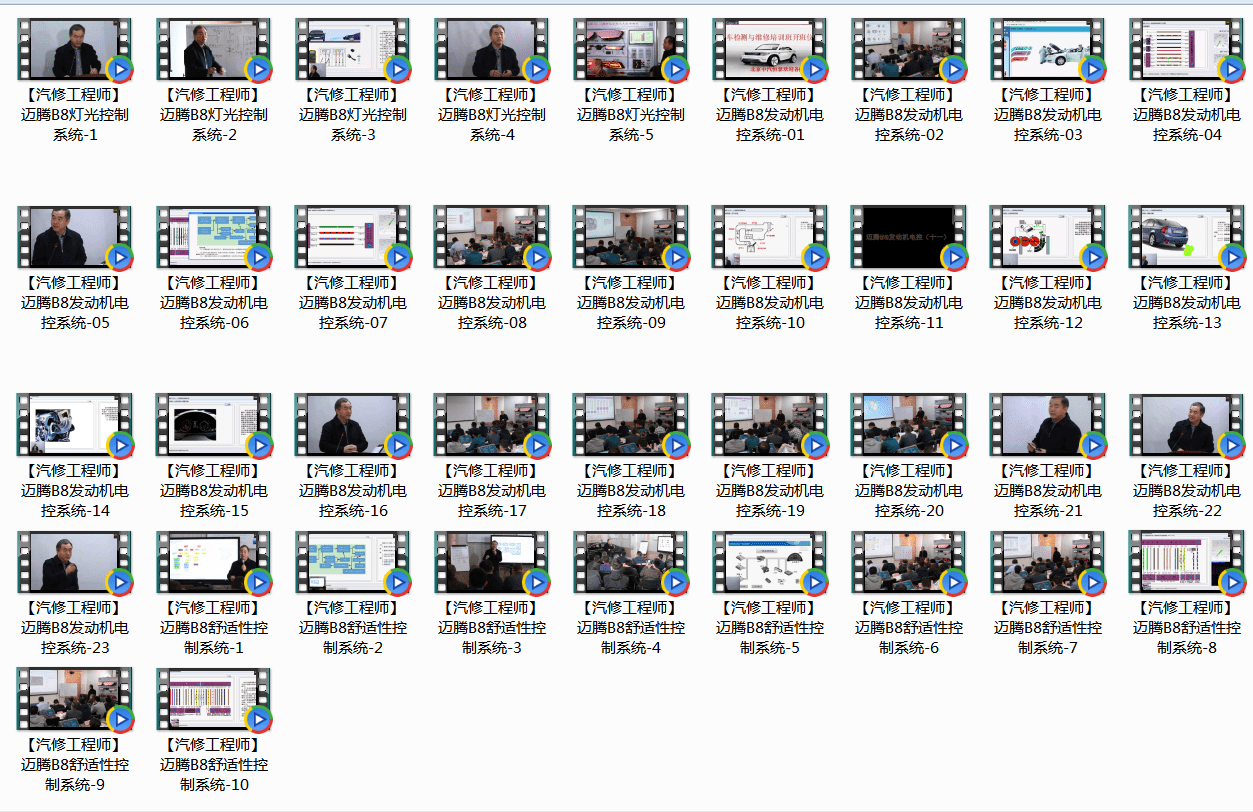Click file name label 迈腾B8舒适性控制系统-9
Viewport: 1253px width, 812px height.
pos(75,765)
